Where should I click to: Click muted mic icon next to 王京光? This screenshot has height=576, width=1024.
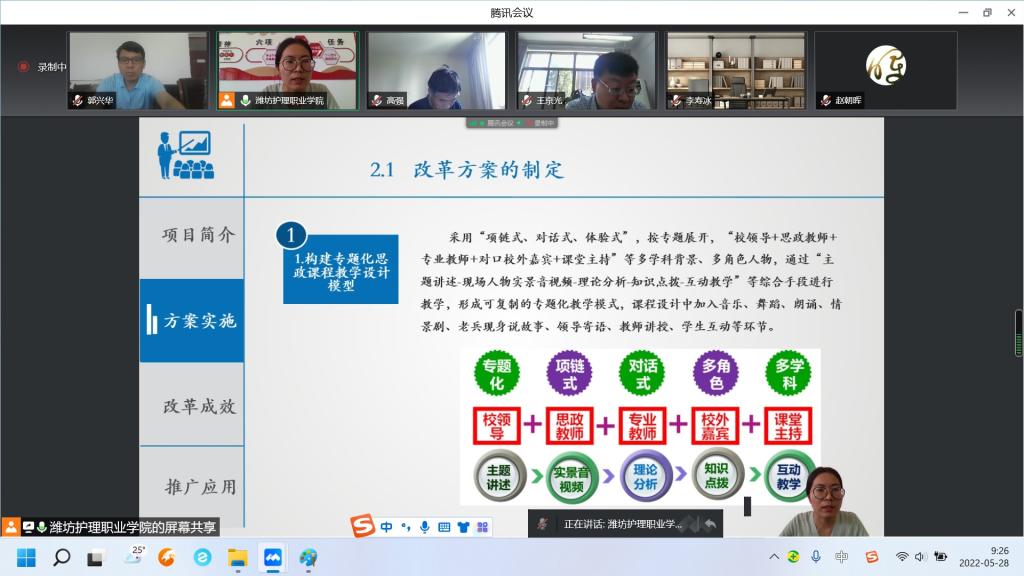pos(526,101)
